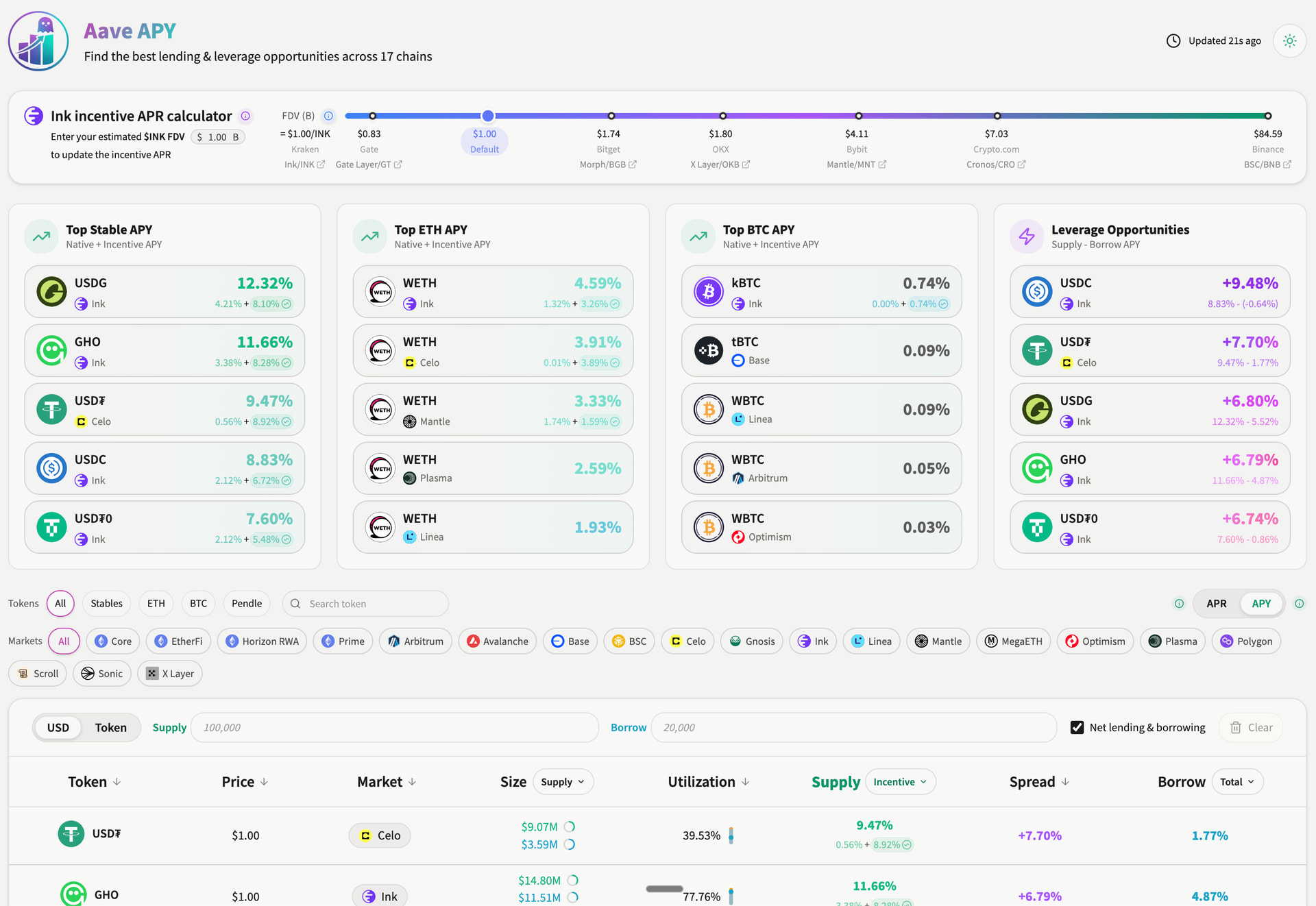This screenshot has width=1316, height=906.
Task: Click the verified incentive icon on USDG 8.10%
Action: [287, 304]
